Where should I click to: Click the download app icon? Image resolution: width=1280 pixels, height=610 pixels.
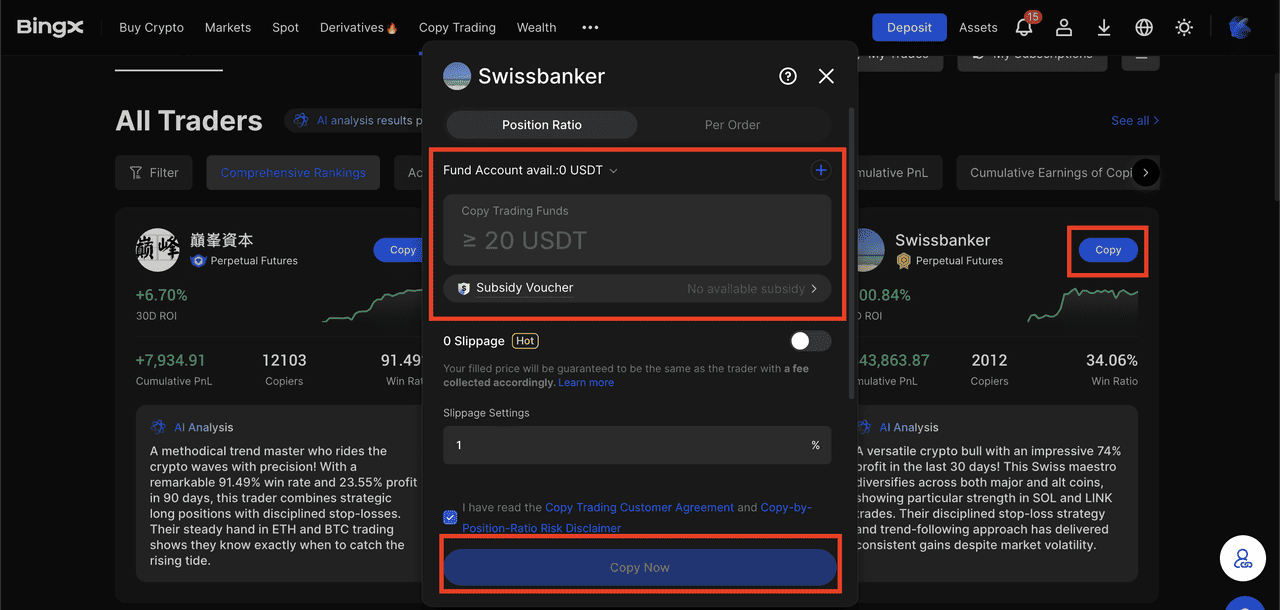point(1104,27)
